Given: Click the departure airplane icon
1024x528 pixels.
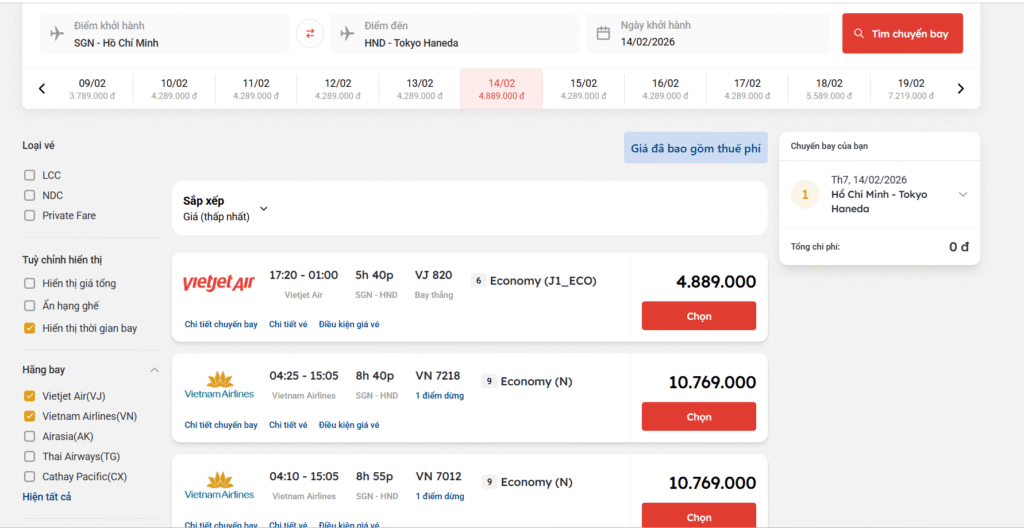Looking at the screenshot, I should pyautogui.click(x=57, y=33).
